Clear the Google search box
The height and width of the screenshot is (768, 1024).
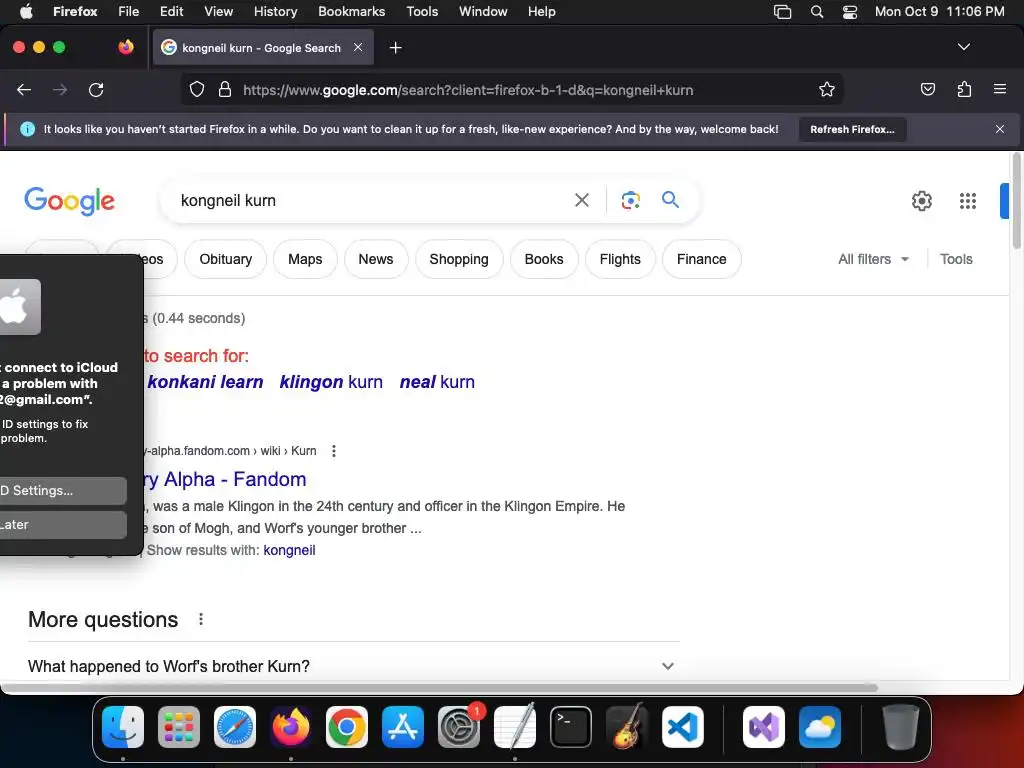[581, 200]
